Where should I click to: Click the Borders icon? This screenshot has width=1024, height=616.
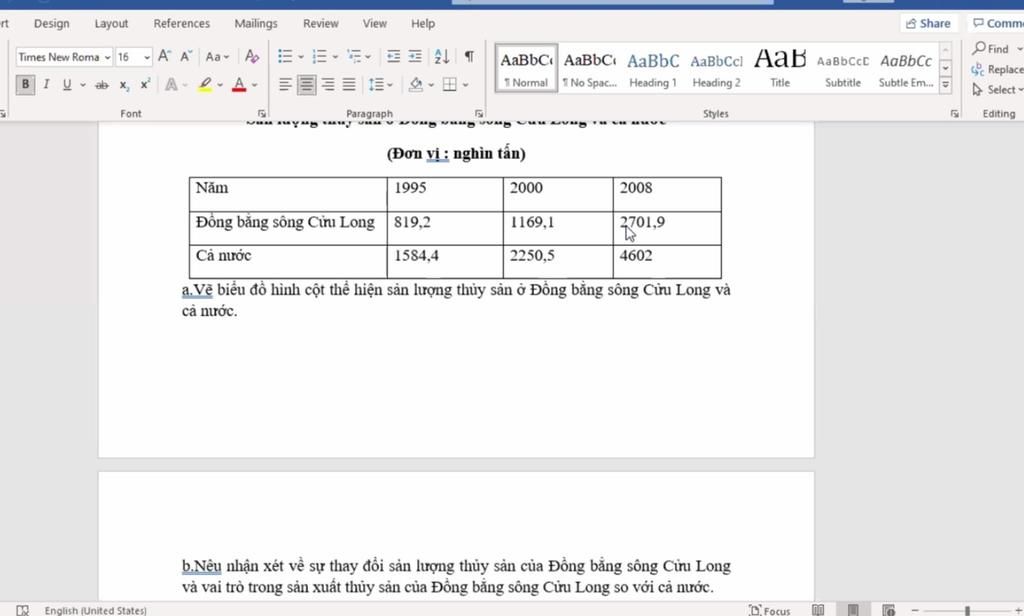point(449,84)
